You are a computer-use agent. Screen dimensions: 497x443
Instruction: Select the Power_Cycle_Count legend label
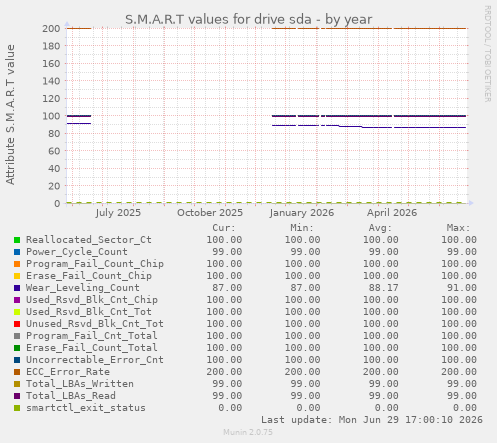click(x=77, y=252)
